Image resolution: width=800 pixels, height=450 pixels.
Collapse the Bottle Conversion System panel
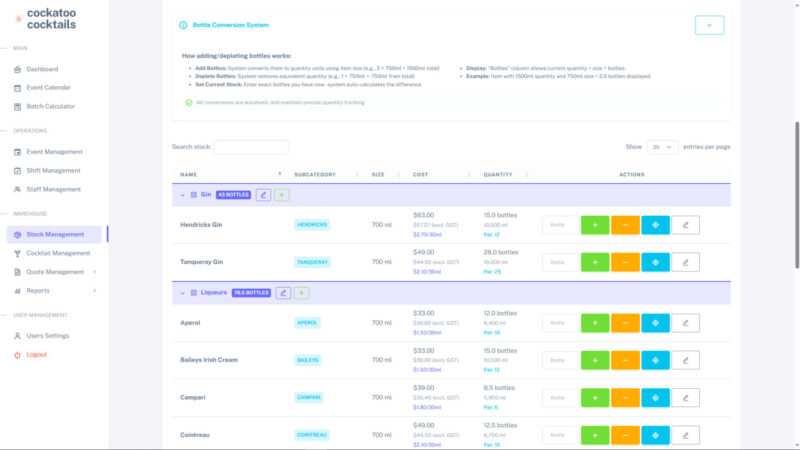[709, 25]
